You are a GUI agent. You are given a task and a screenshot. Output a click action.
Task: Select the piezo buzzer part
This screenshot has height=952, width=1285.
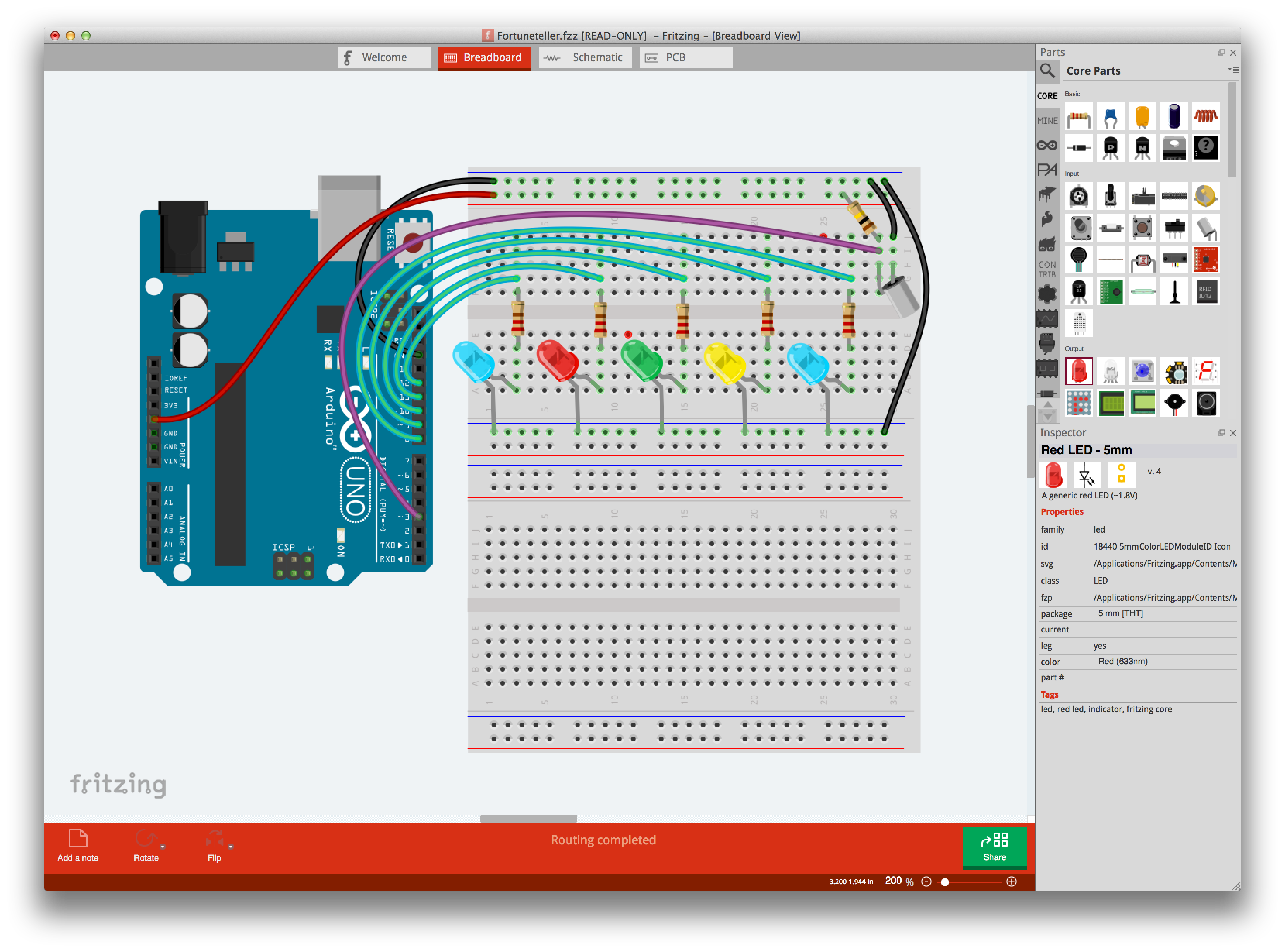coord(1174,403)
